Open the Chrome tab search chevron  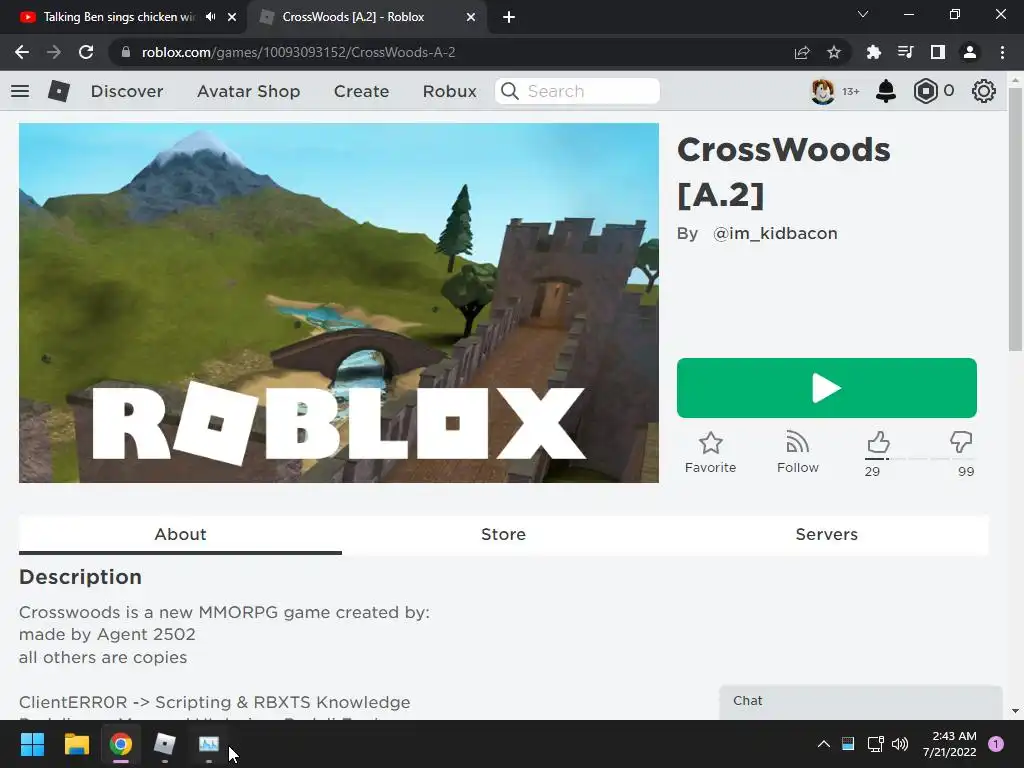coord(863,14)
